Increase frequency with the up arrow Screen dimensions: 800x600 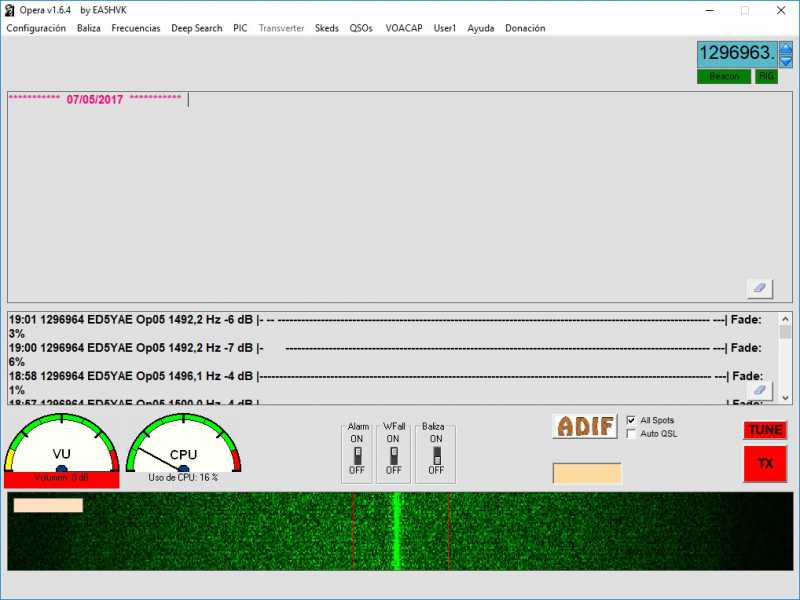pyautogui.click(x=785, y=47)
